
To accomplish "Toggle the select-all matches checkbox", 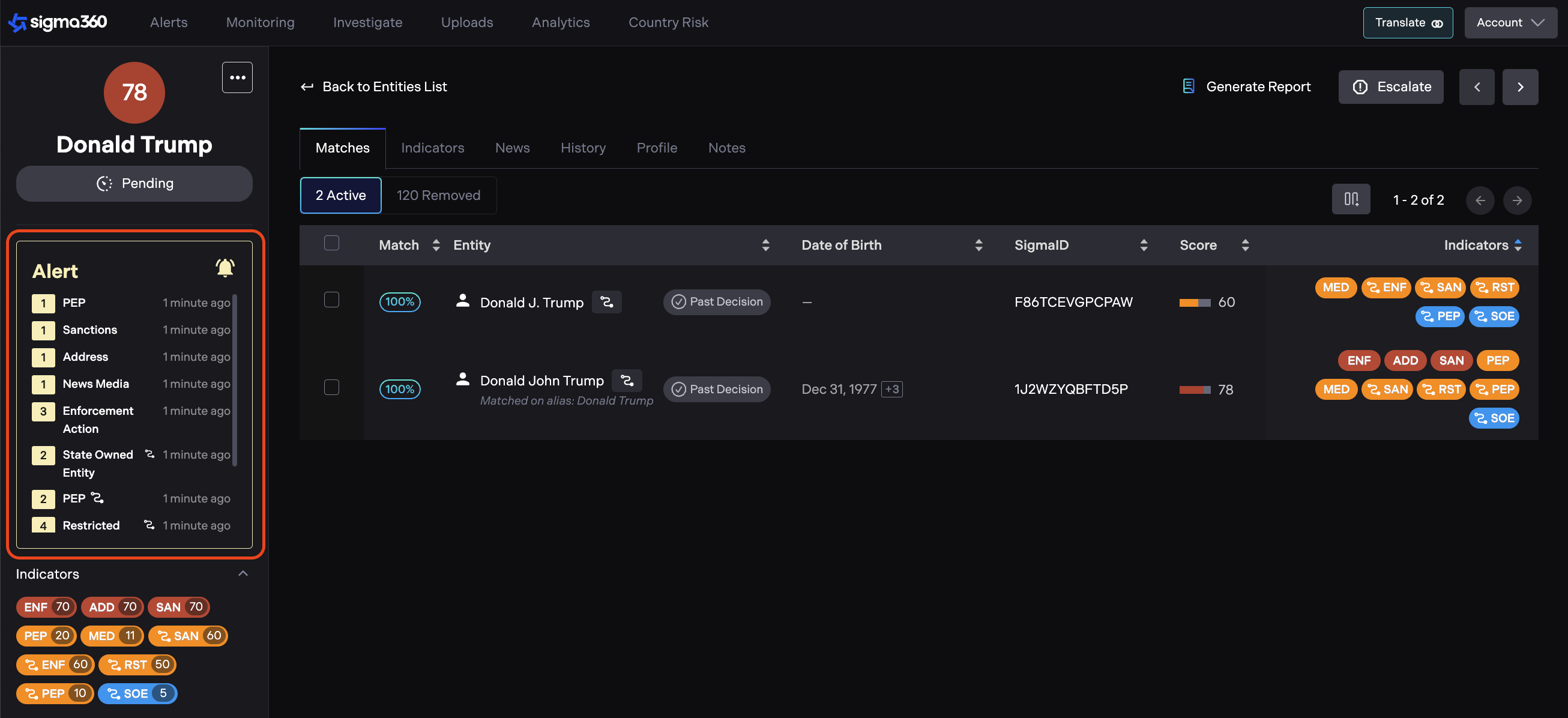I will pyautogui.click(x=331, y=243).
